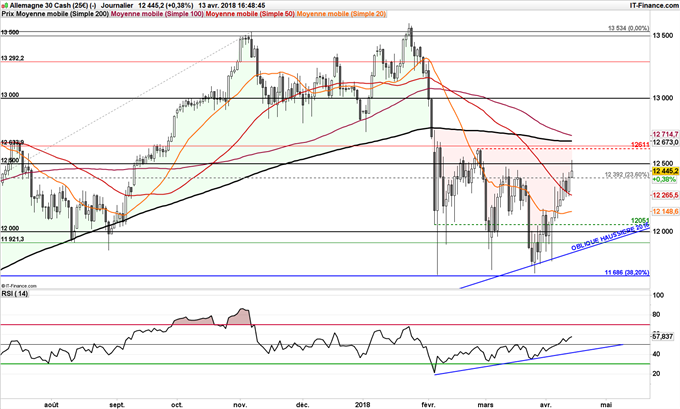Click the 13 avr. 2018 16:48:45 timestamp

click(232, 6)
